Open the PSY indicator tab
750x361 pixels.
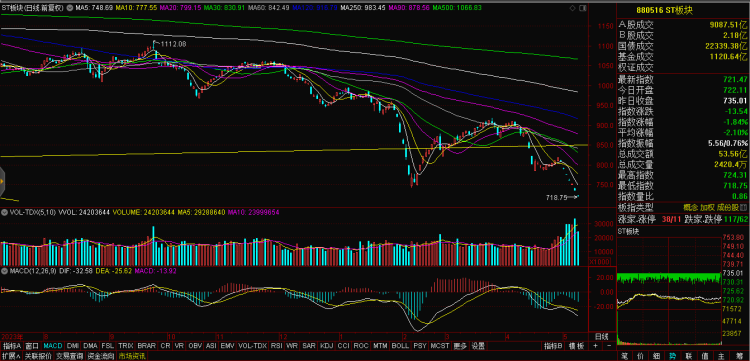click(x=419, y=346)
